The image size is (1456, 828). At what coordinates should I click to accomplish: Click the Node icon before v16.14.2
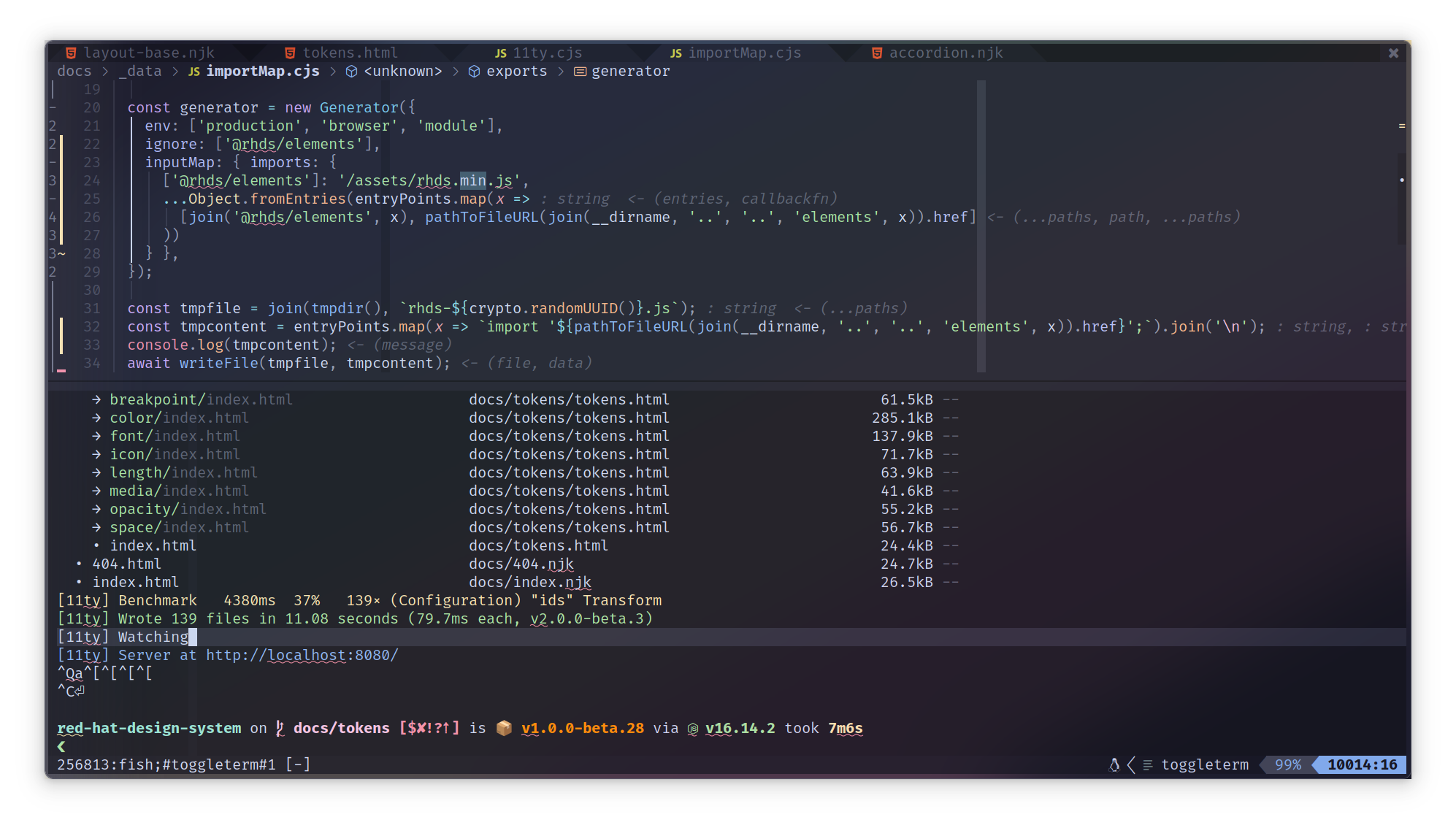tap(693, 728)
